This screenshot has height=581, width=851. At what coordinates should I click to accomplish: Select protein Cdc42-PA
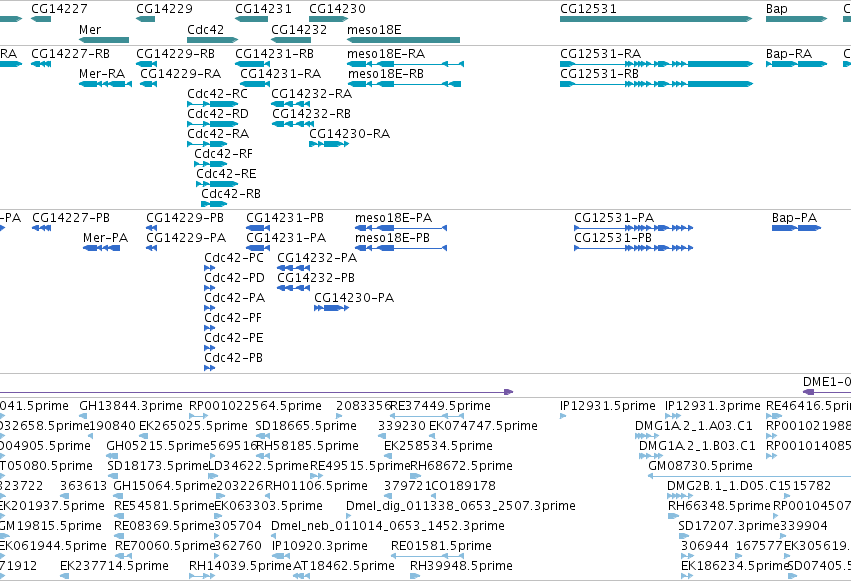coord(209,308)
